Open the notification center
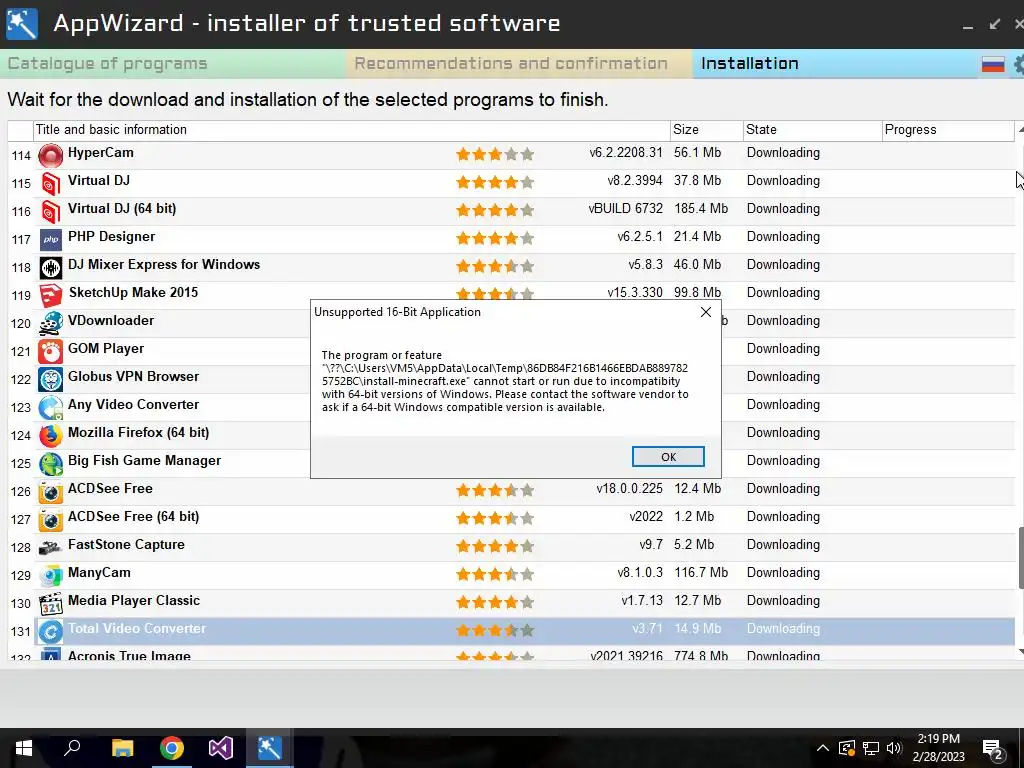The height and width of the screenshot is (768, 1024). pos(993,749)
